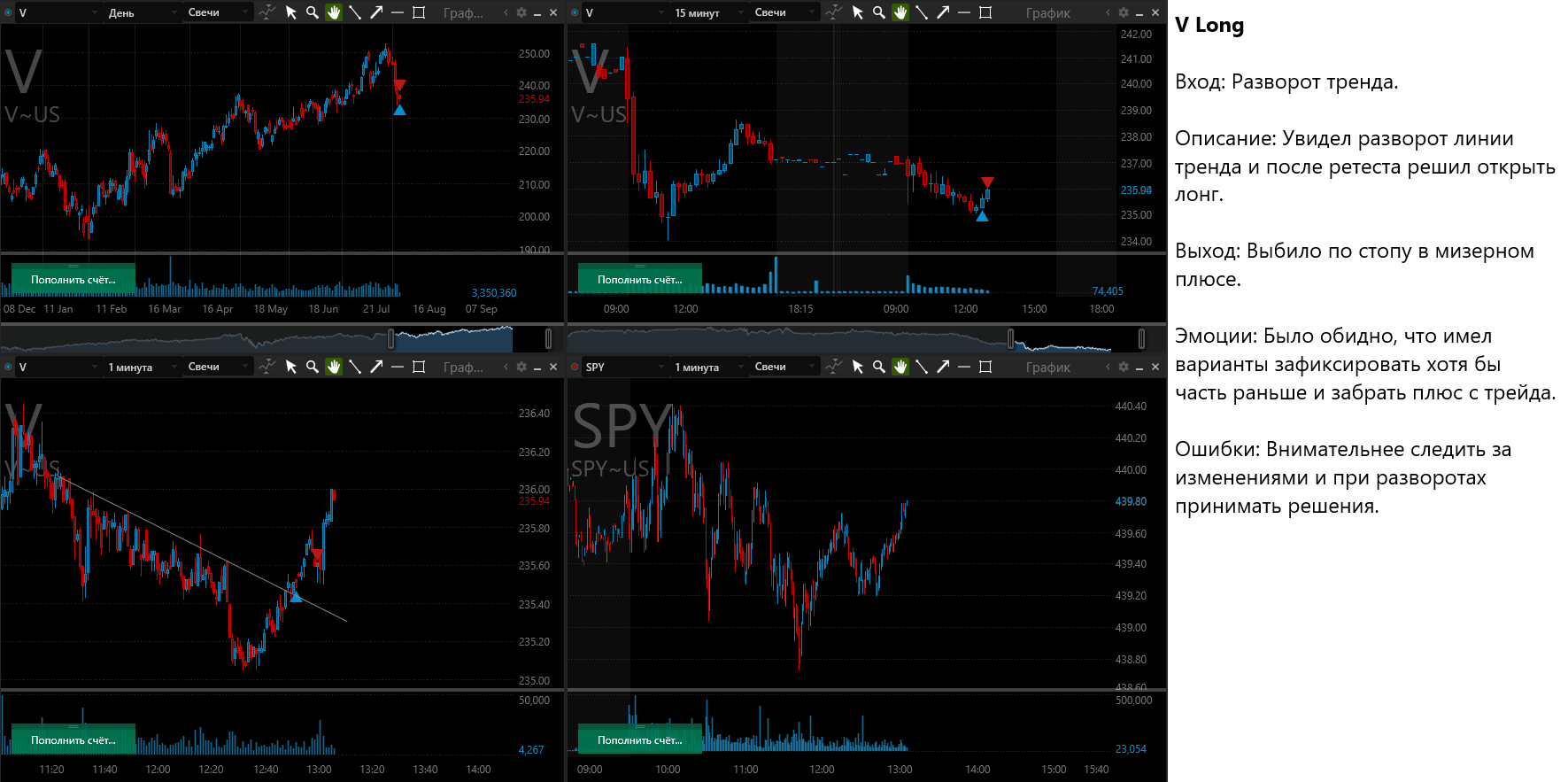Click Пополнить счёт button in the V 15-minute chart
Image resolution: width=1568 pixels, height=782 pixels.
[x=640, y=279]
